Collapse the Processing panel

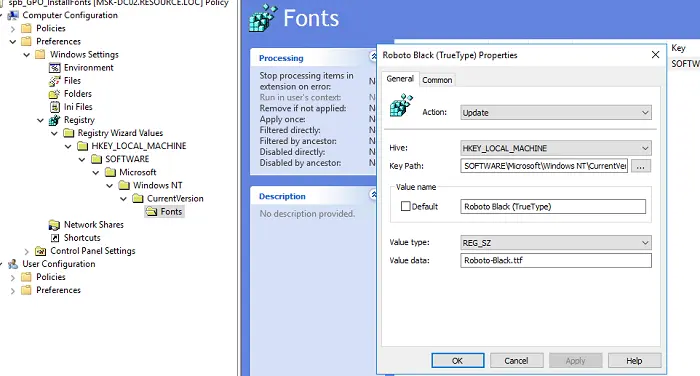click(373, 56)
